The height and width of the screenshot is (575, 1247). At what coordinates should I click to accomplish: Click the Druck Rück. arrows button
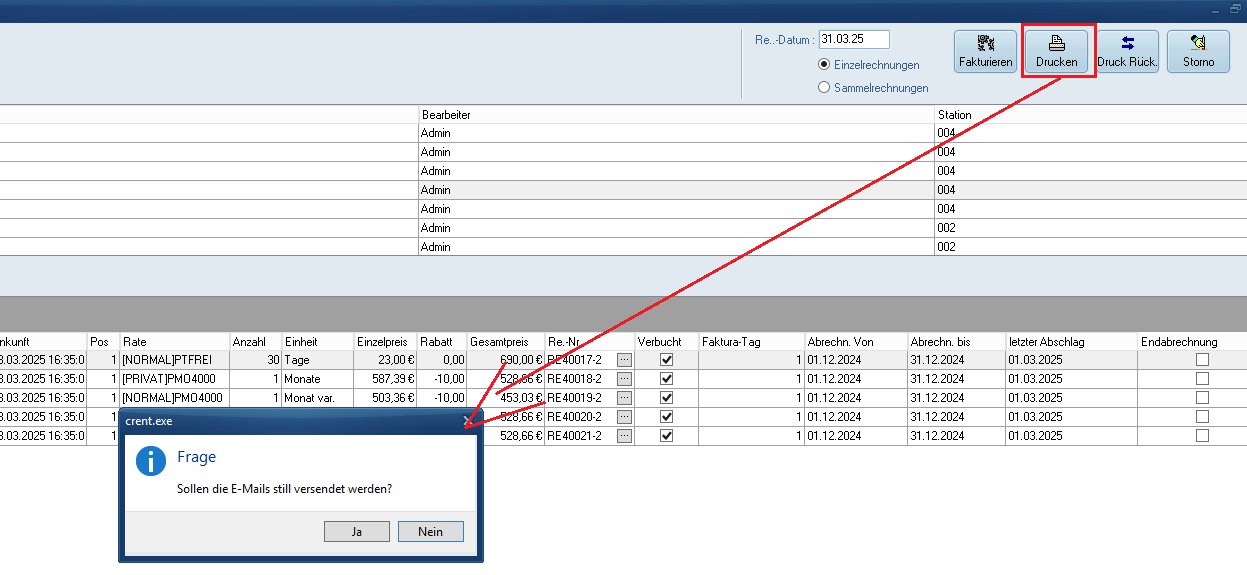(1127, 51)
